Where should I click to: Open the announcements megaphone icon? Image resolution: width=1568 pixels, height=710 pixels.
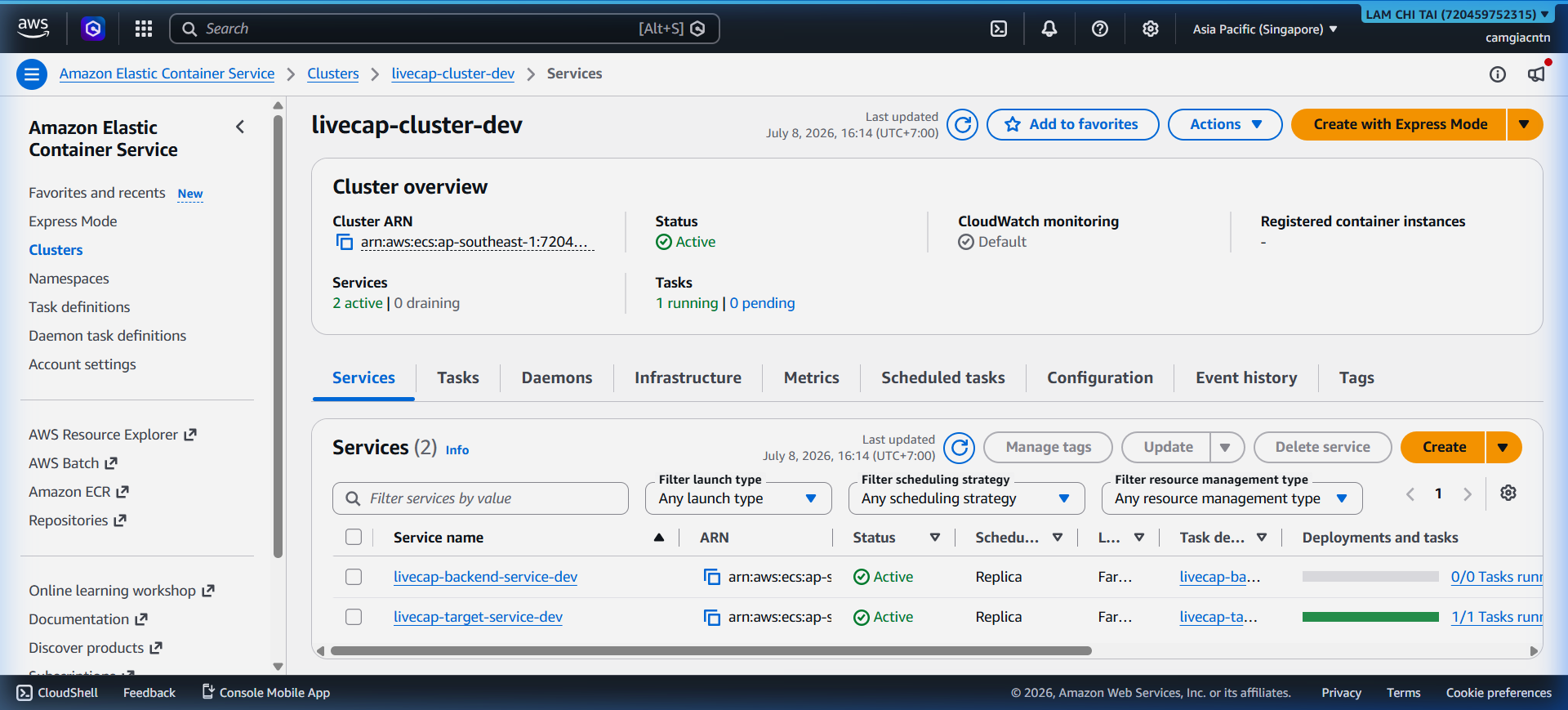pos(1536,74)
